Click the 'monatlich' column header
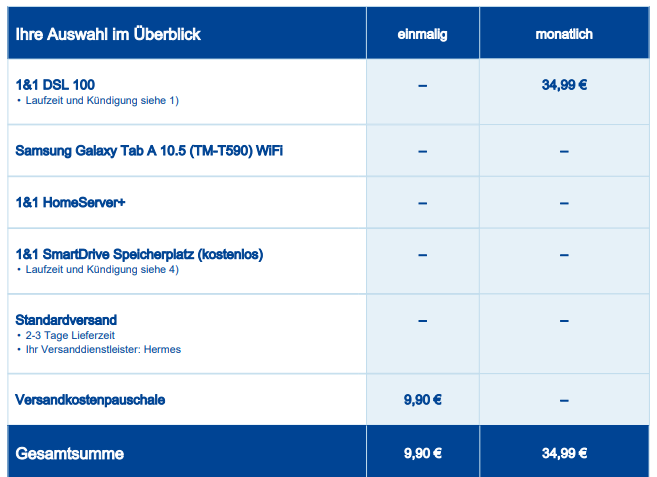The width and height of the screenshot is (657, 477). coord(564,34)
